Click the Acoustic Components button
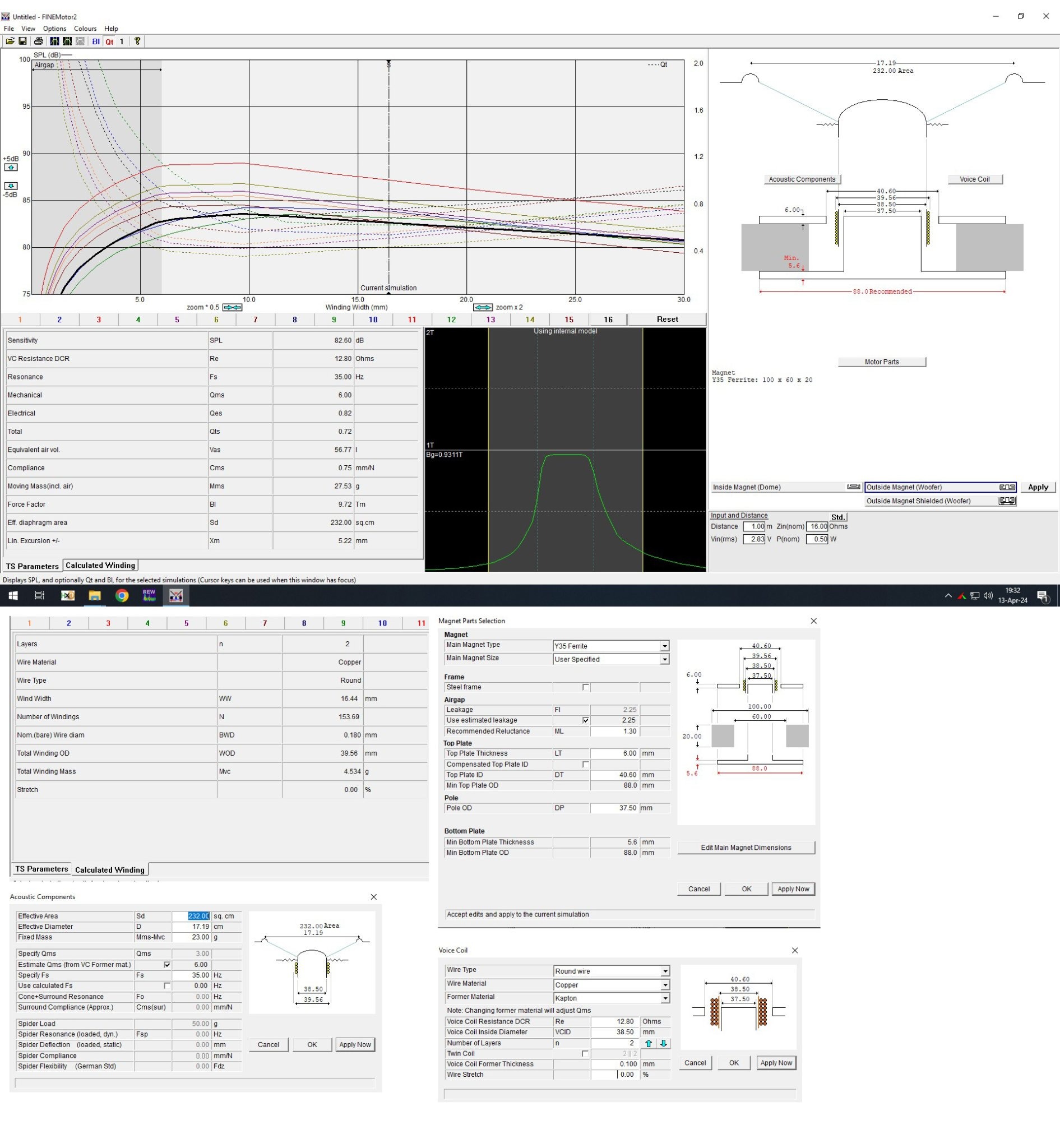This screenshot has width=1060, height=1148. pos(802,179)
